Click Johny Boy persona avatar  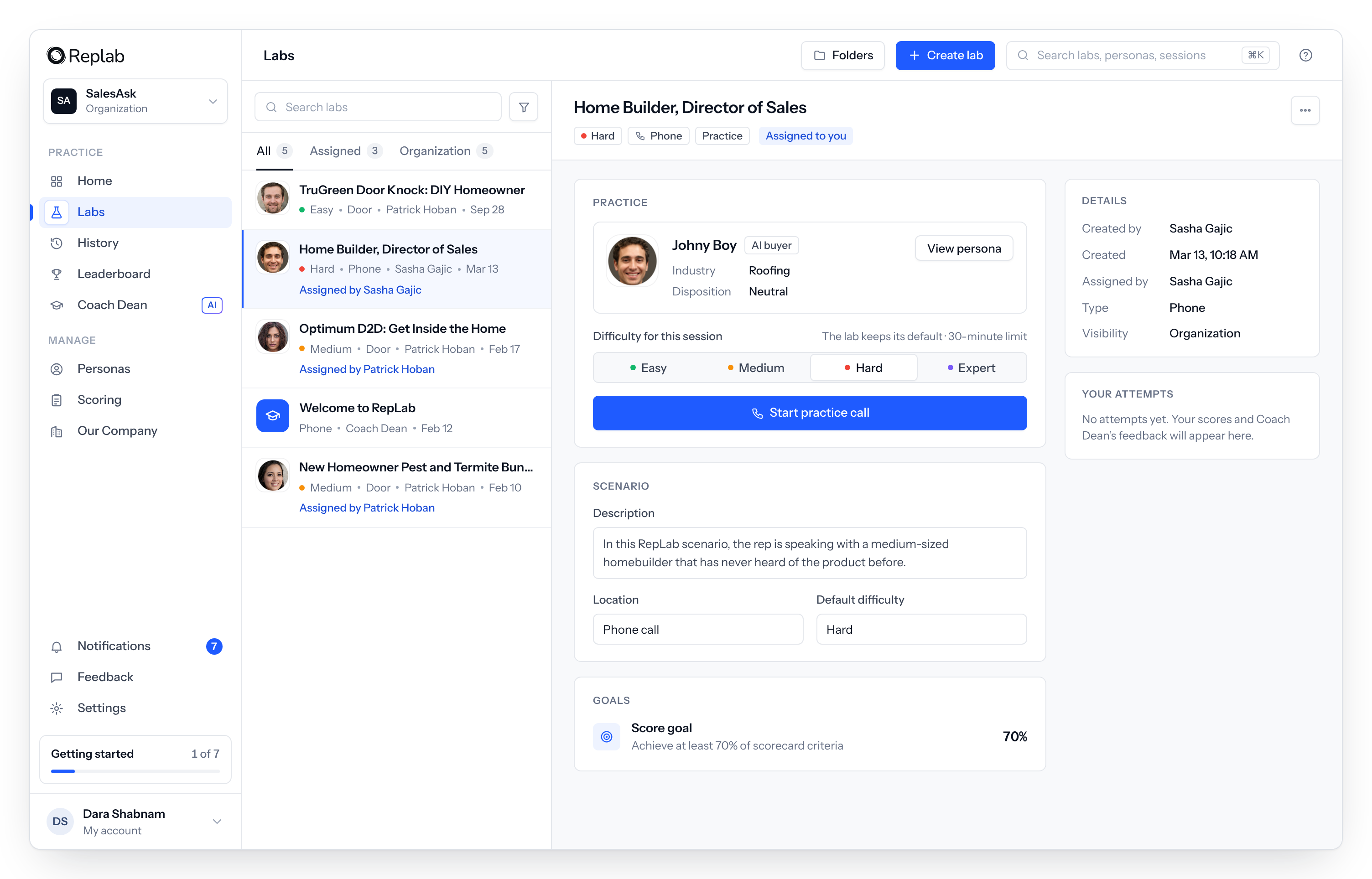tap(632, 261)
